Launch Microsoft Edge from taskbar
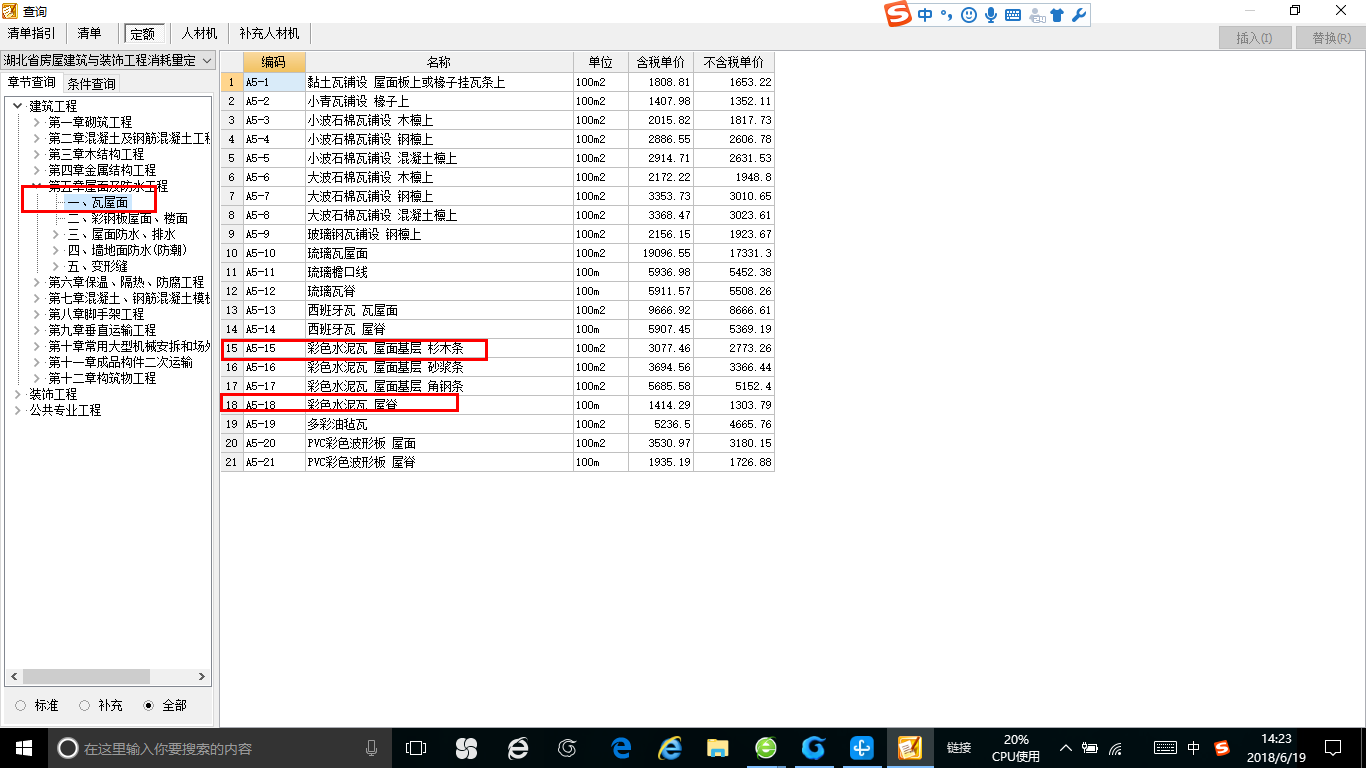 pos(621,748)
